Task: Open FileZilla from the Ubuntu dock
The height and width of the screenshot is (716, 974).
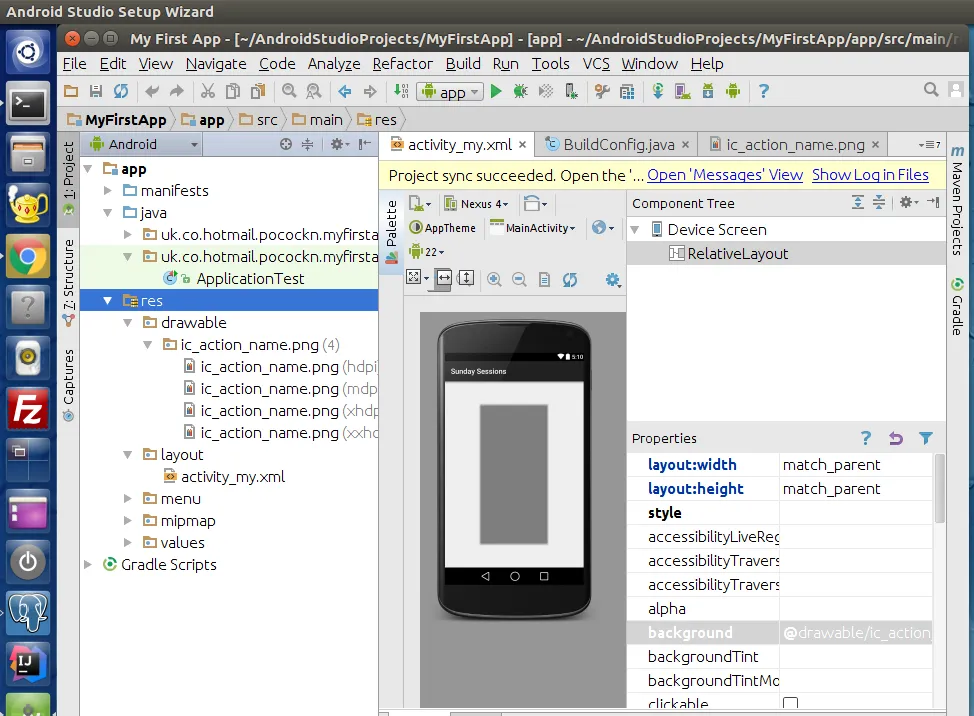Action: (28, 409)
